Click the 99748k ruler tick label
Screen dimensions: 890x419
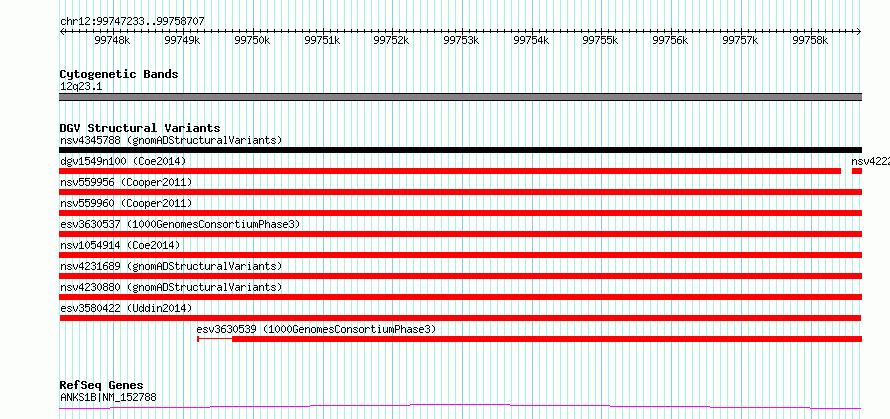coord(112,40)
